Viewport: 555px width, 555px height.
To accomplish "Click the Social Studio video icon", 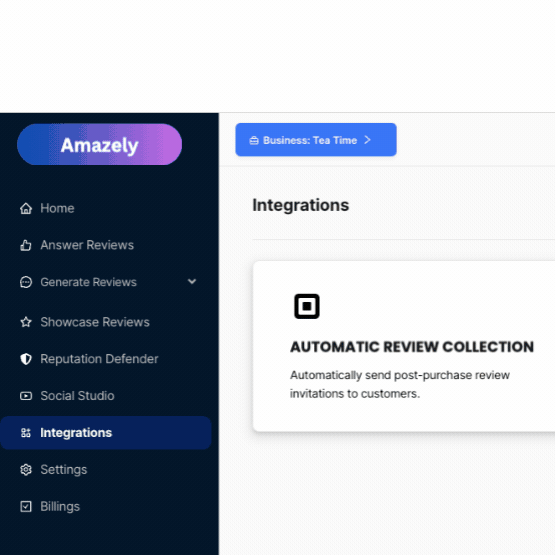I will [x=26, y=396].
